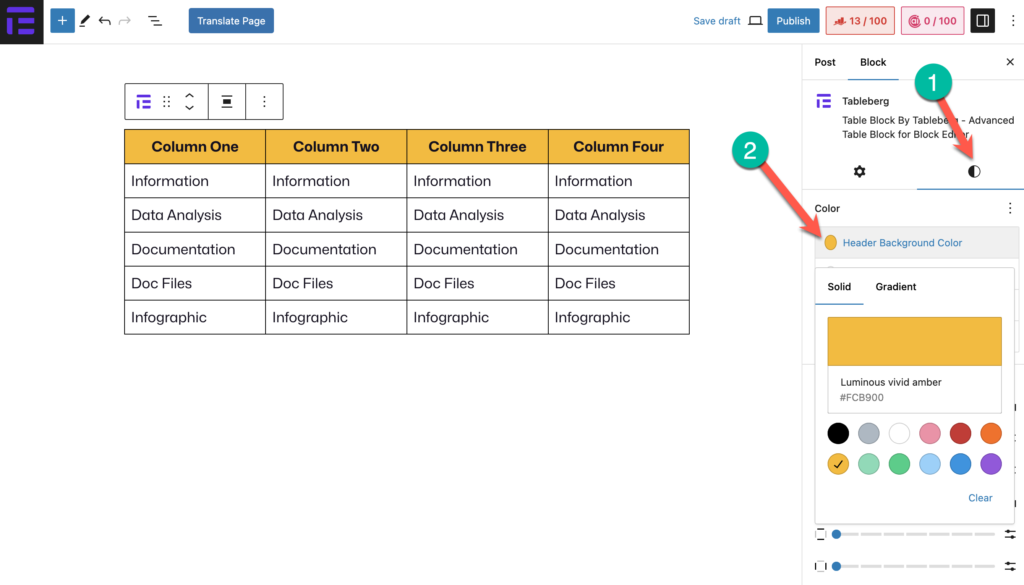The width and height of the screenshot is (1024, 585).
Task: Choose the purple color swatch
Action: [x=991, y=464]
